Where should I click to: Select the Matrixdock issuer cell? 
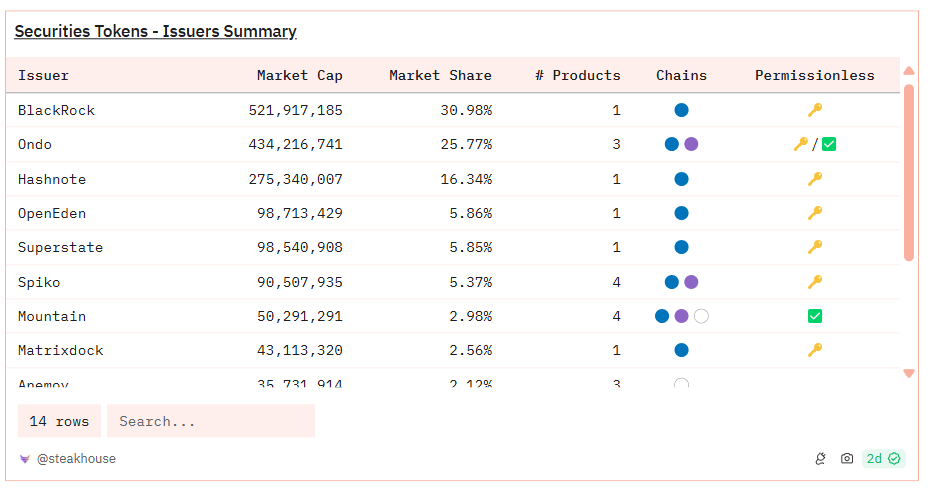(60, 350)
